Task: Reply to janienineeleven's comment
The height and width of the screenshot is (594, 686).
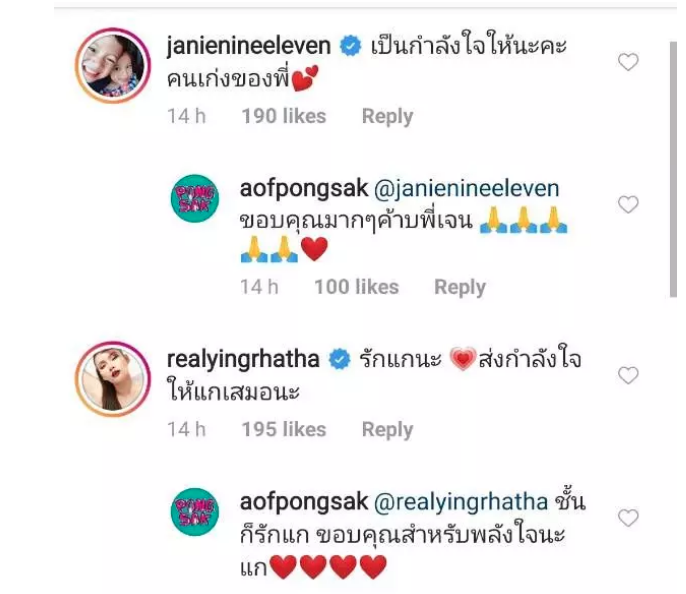Action: pyautogui.click(x=387, y=117)
